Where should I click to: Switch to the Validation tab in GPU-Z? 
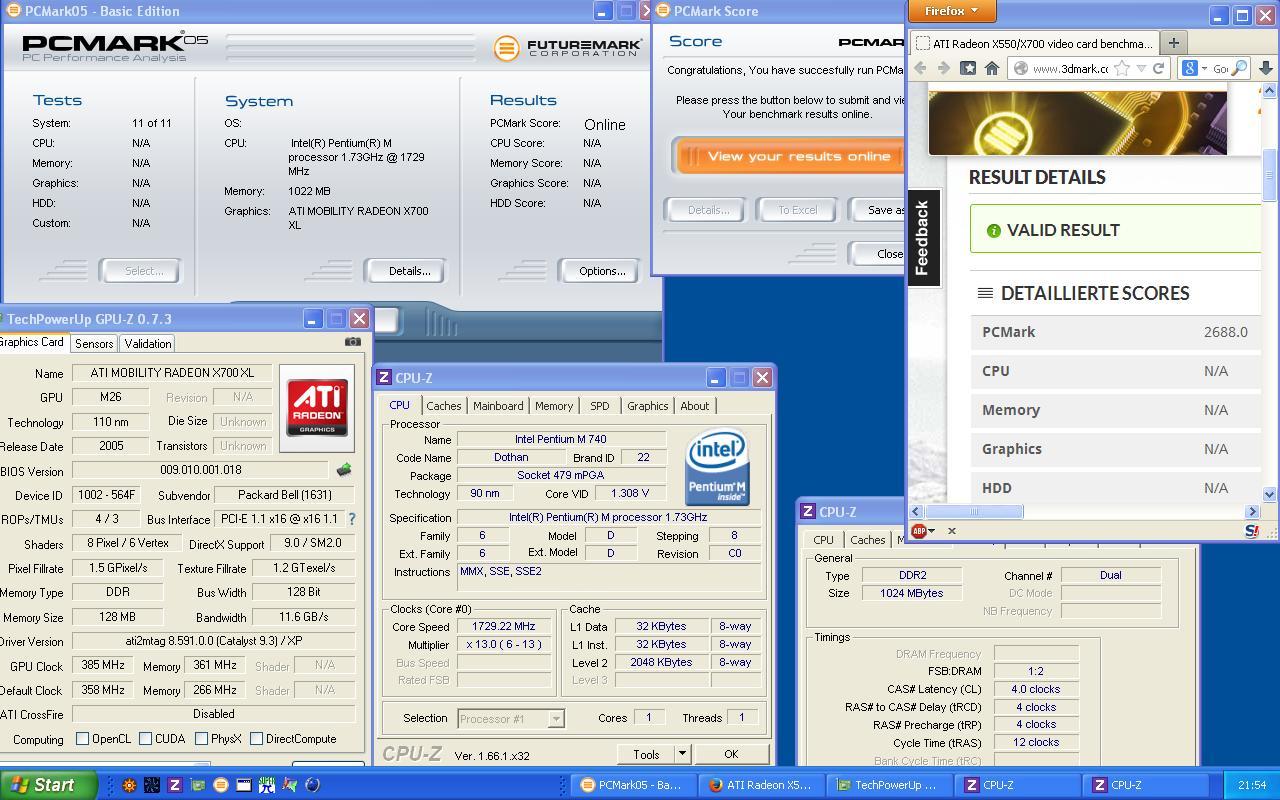pos(148,343)
